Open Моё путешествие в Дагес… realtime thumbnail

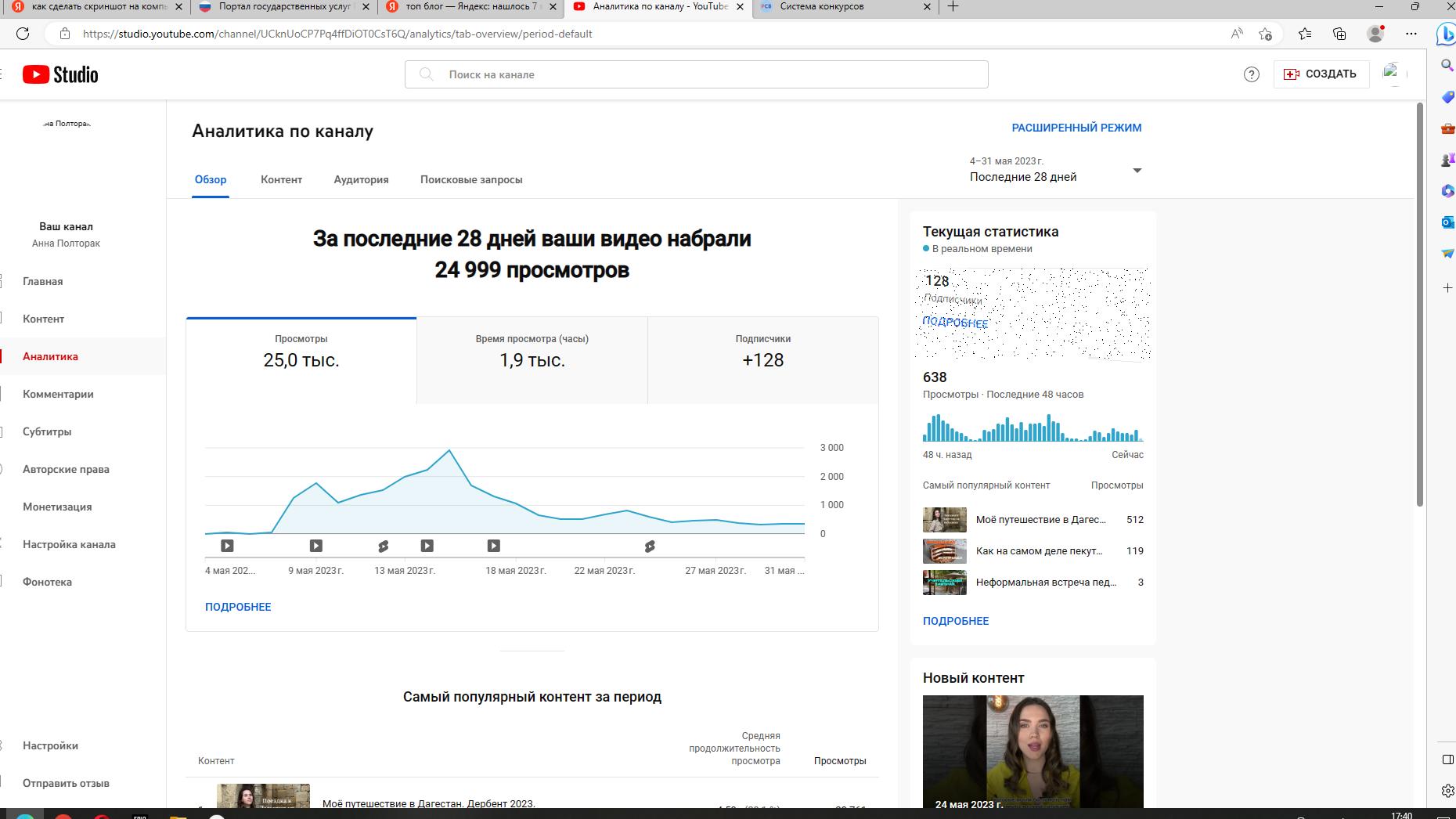(944, 520)
